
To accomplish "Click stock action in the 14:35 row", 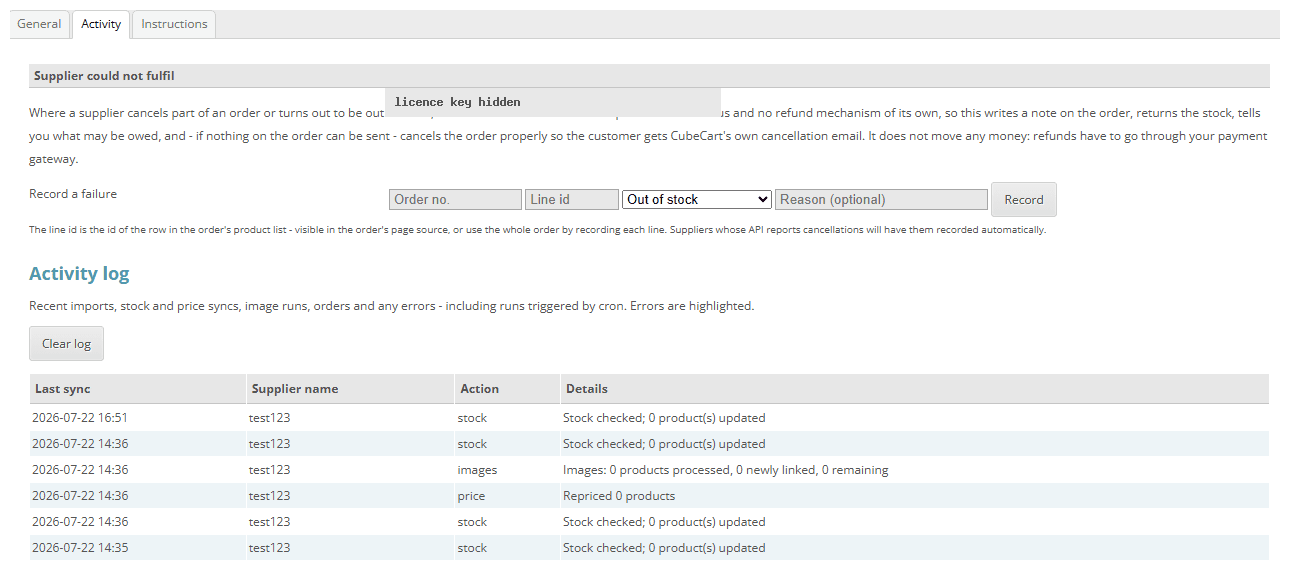I will (472, 548).
